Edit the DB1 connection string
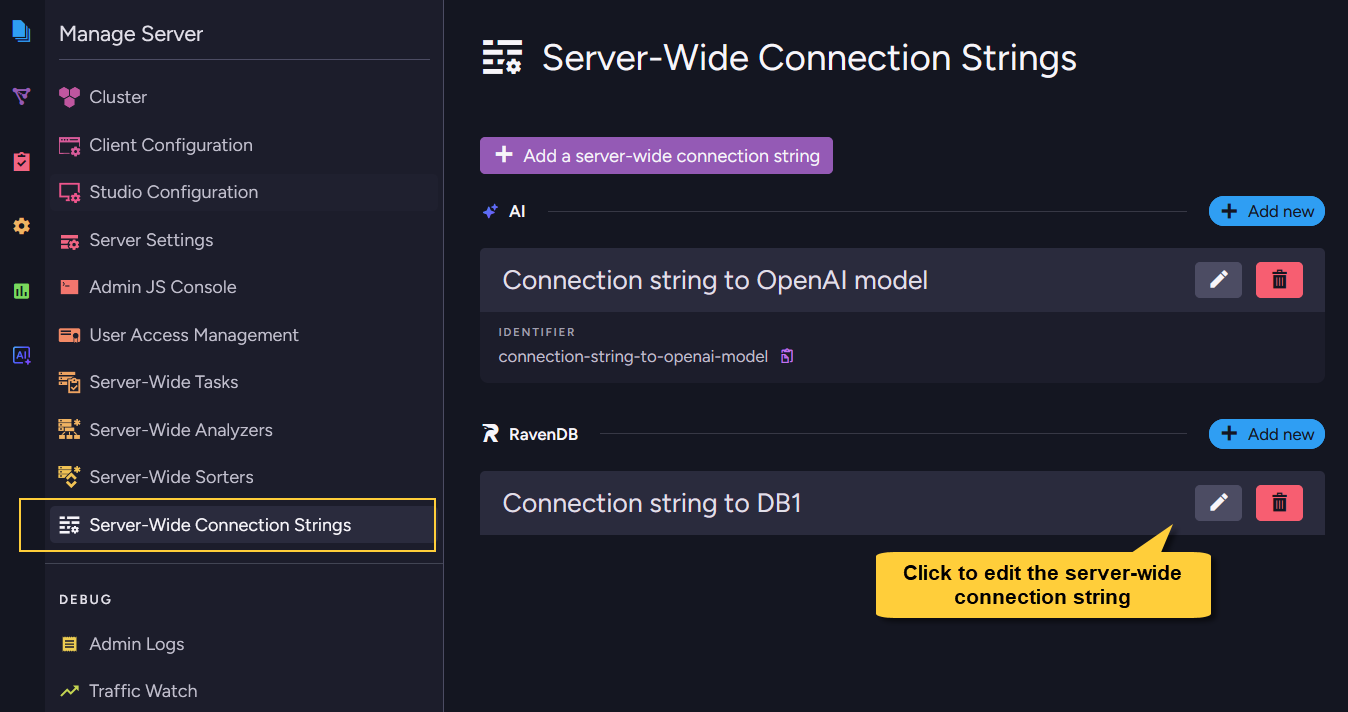This screenshot has width=1348, height=712. 1218,503
